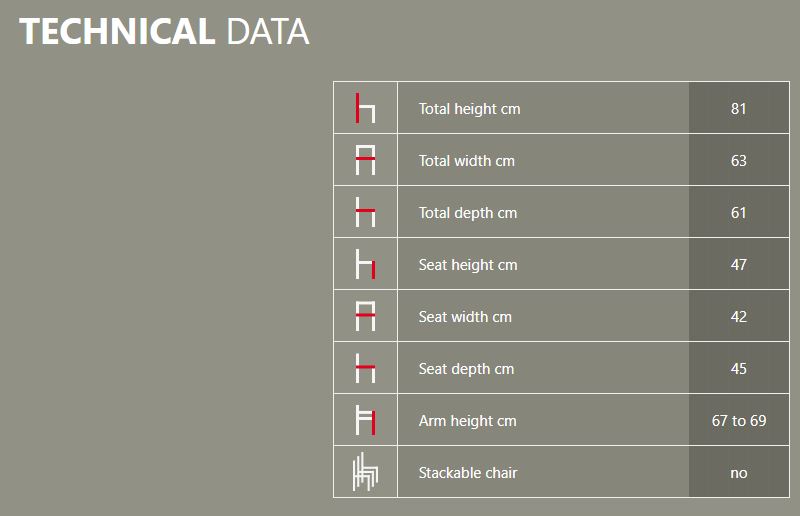Screen dimensions: 800x516
Task: Select the seat height value 47
Action: click(x=738, y=265)
